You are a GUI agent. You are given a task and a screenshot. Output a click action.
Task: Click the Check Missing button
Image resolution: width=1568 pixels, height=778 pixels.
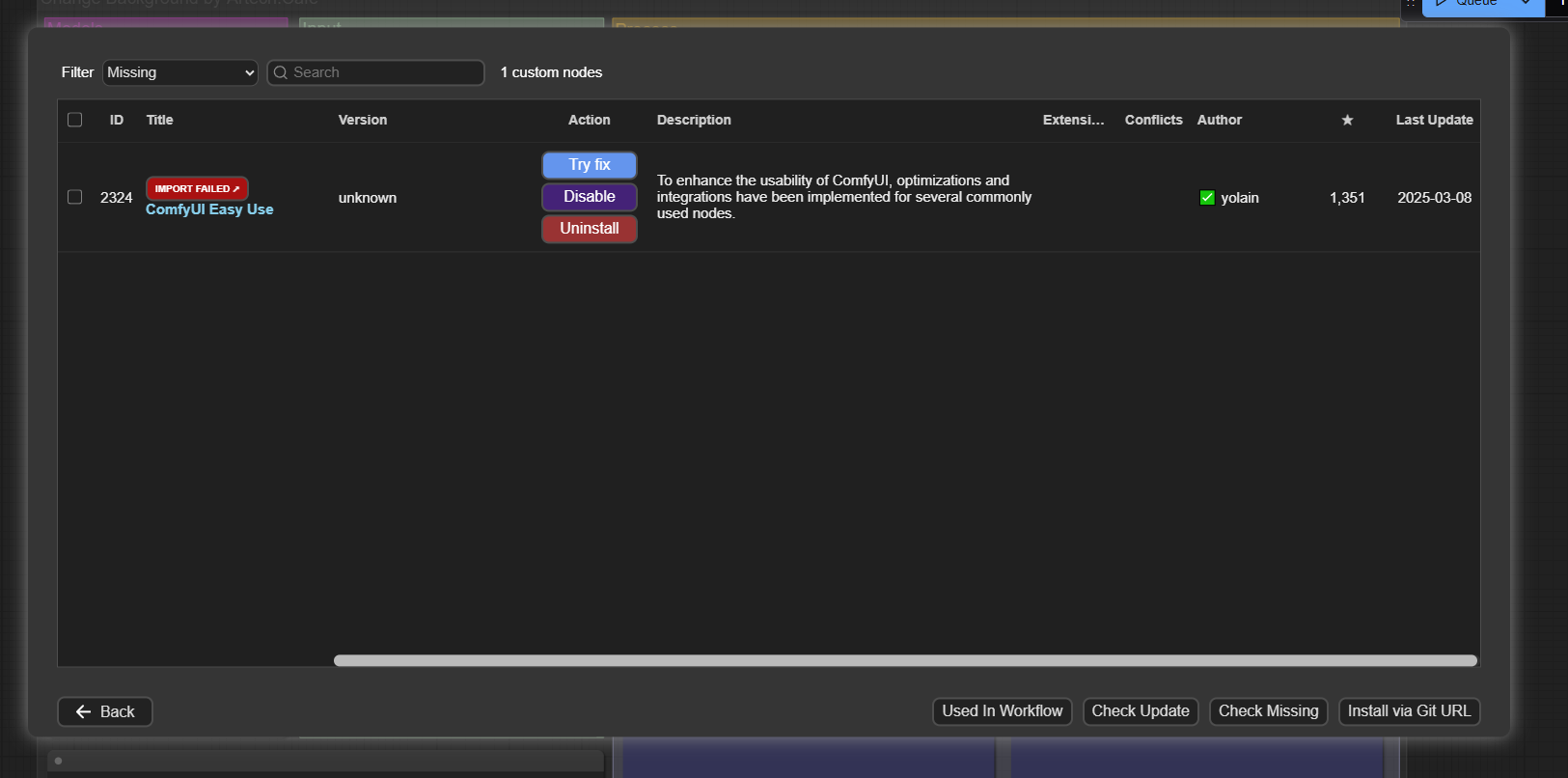[1268, 711]
